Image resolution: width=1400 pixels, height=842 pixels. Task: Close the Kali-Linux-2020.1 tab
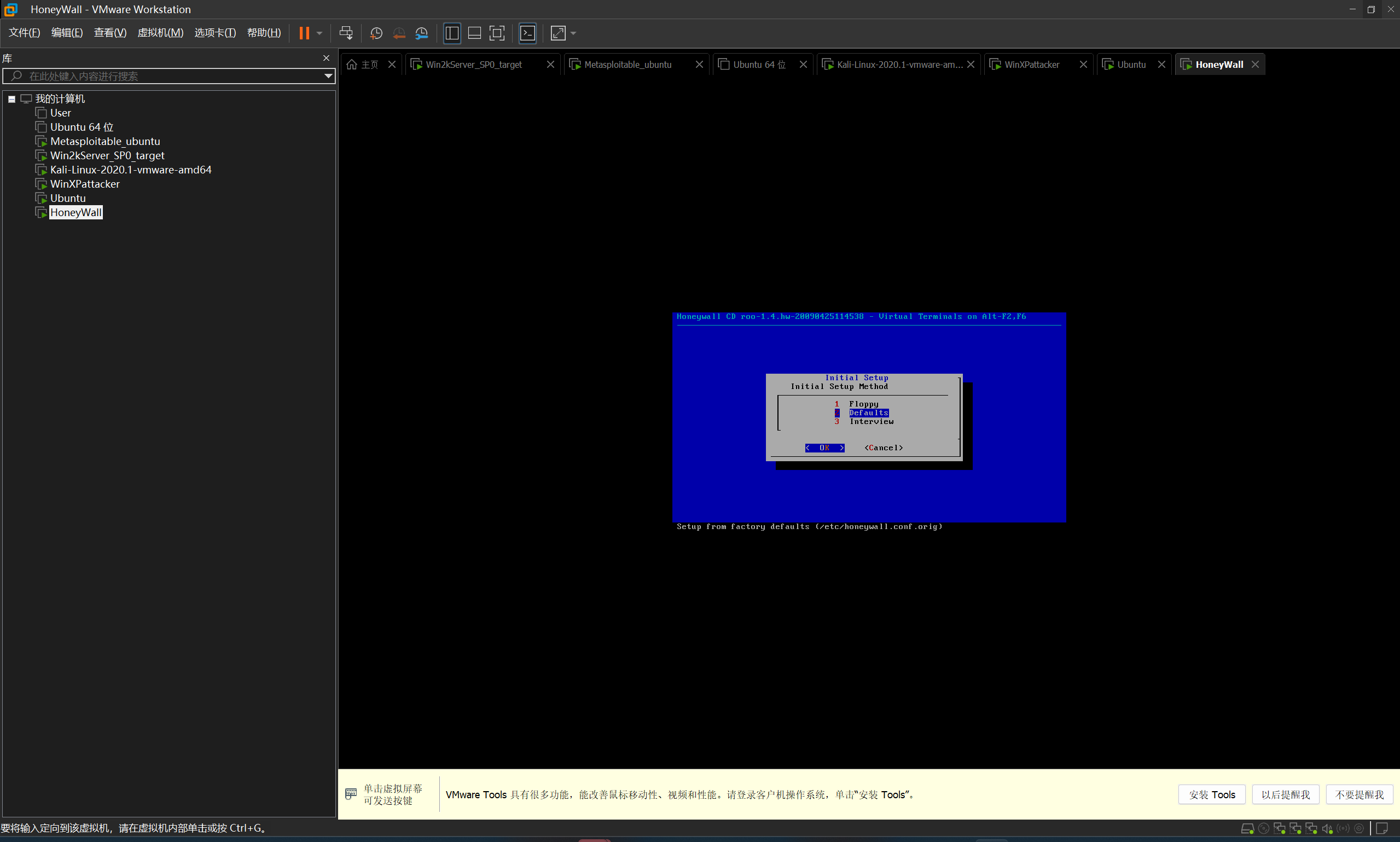pyautogui.click(x=971, y=65)
